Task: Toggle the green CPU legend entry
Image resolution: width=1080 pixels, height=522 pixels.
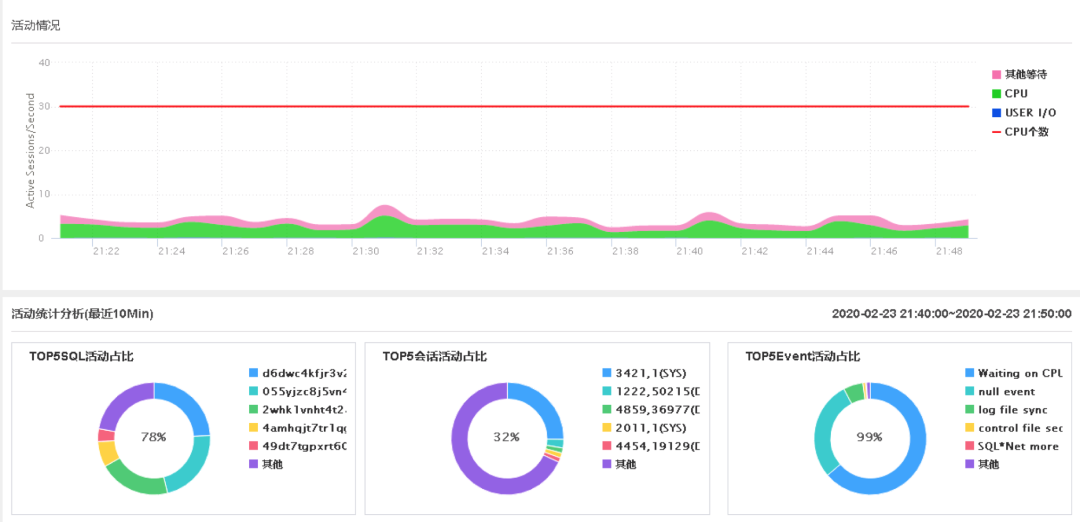Action: [1010, 94]
